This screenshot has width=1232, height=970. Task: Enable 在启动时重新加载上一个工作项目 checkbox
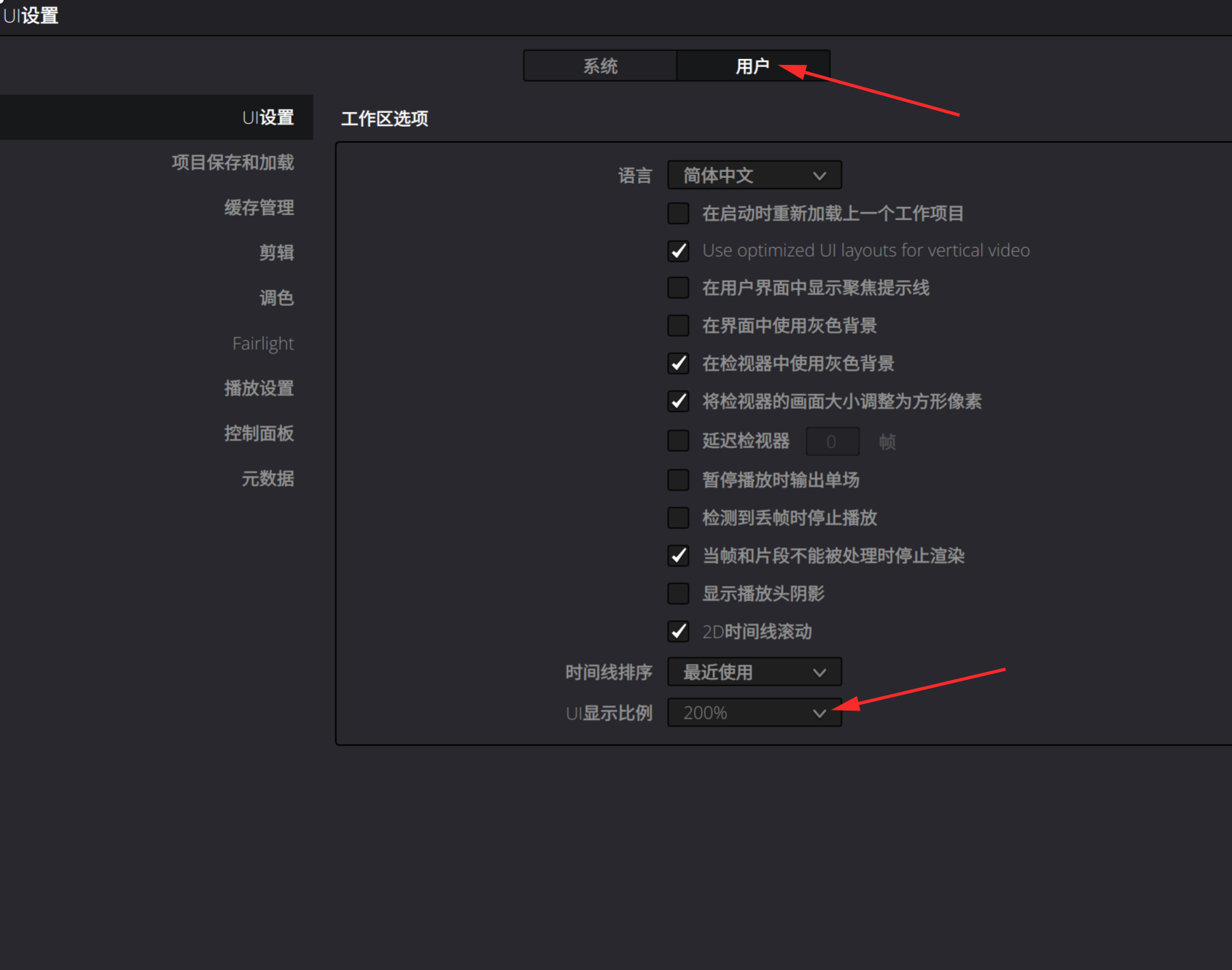click(x=679, y=214)
